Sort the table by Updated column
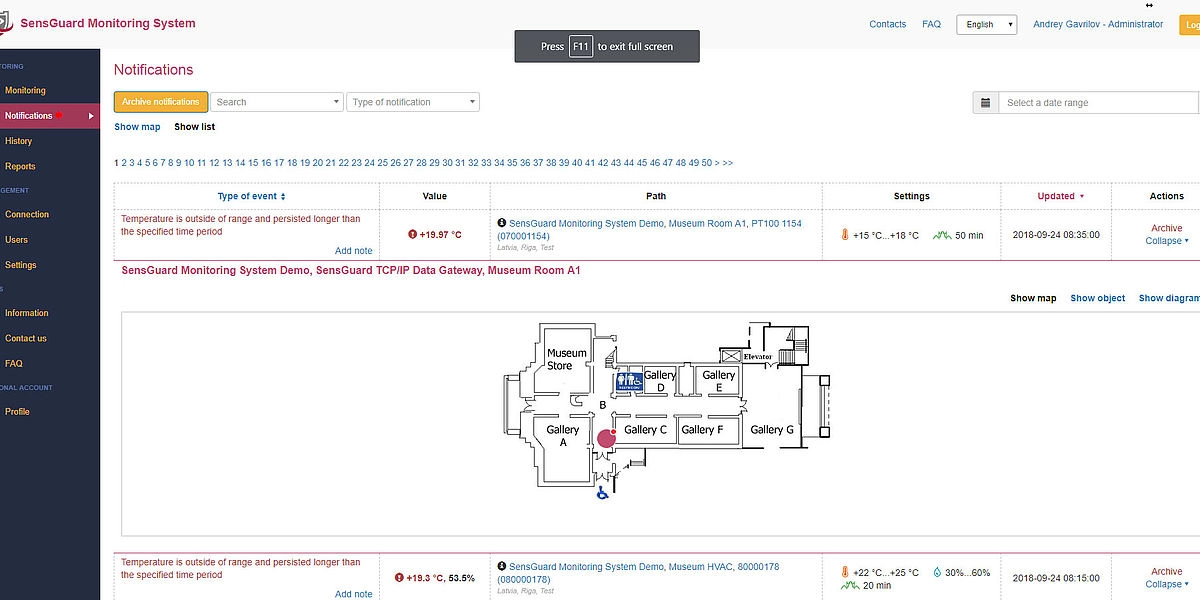 coord(1060,196)
